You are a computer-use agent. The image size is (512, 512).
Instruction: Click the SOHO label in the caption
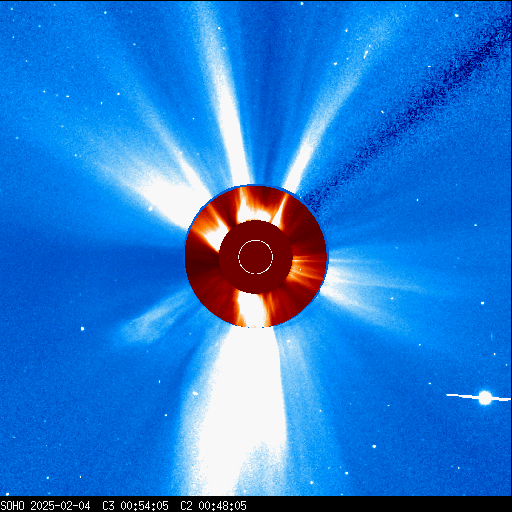pyautogui.click(x=13, y=506)
